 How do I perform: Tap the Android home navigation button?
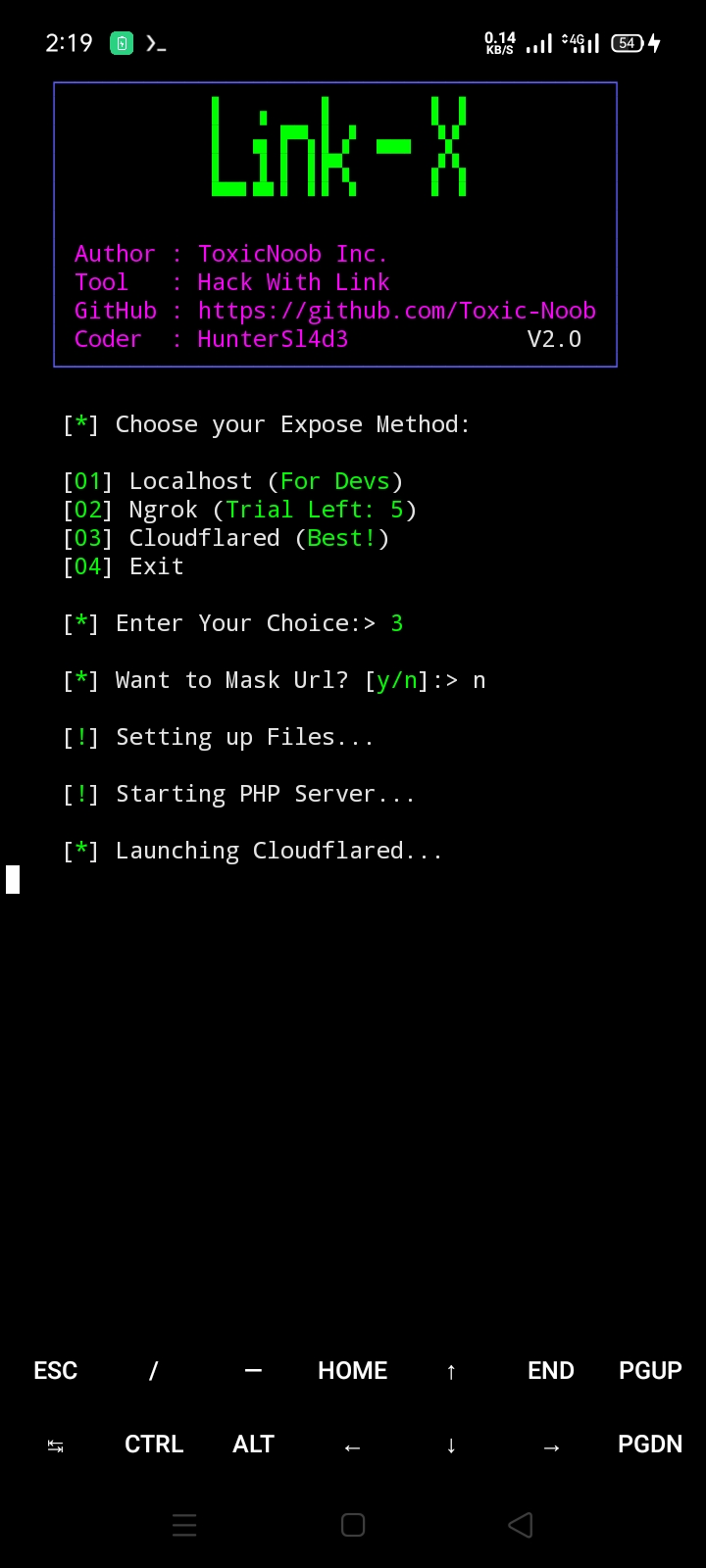tap(353, 1525)
